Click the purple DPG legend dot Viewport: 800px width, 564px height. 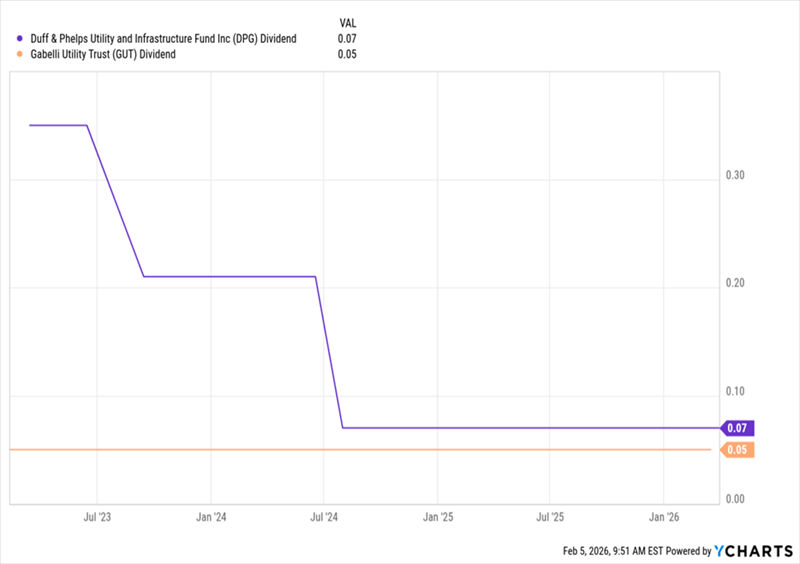(x=11, y=39)
